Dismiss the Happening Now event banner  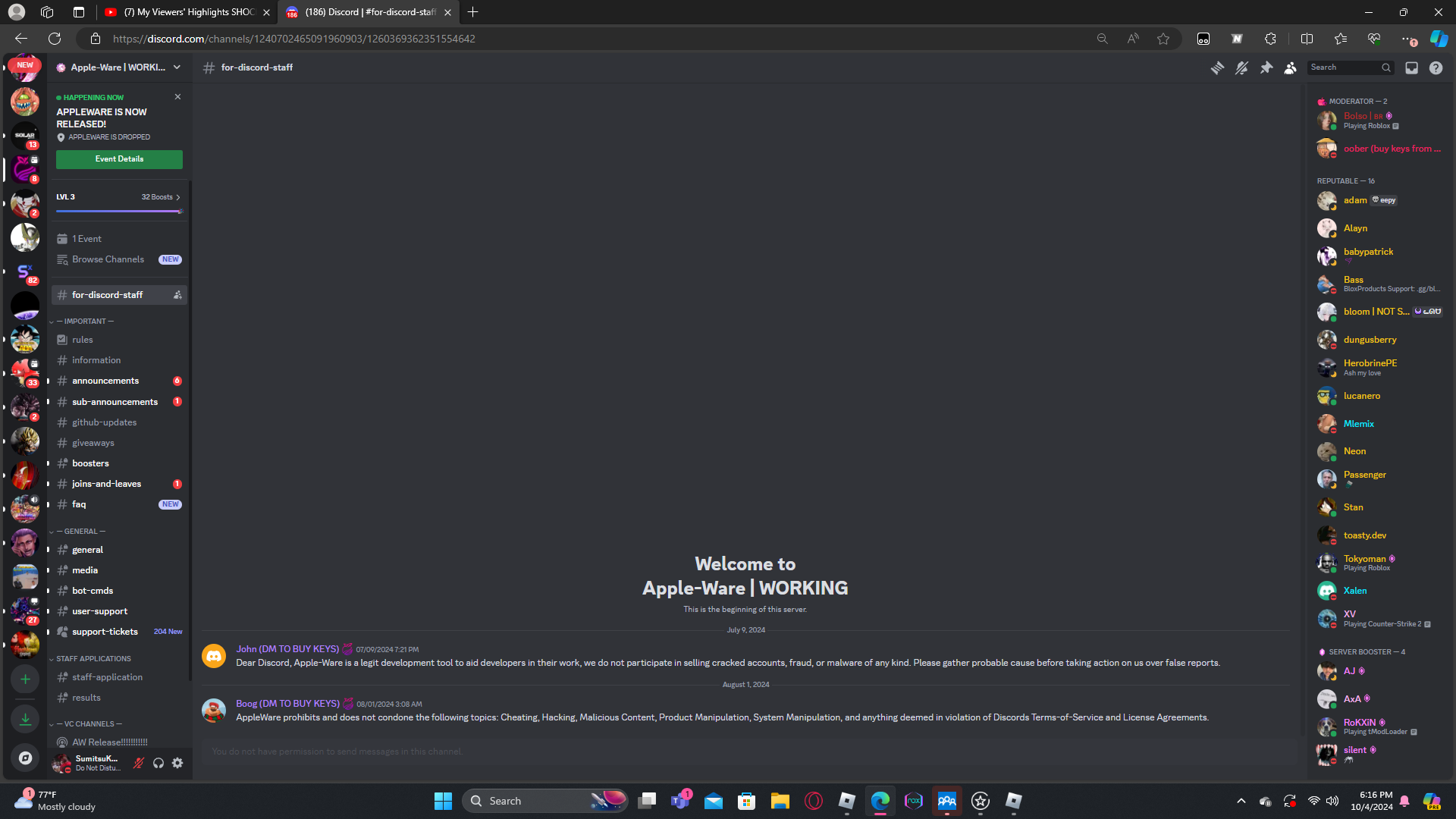[177, 97]
